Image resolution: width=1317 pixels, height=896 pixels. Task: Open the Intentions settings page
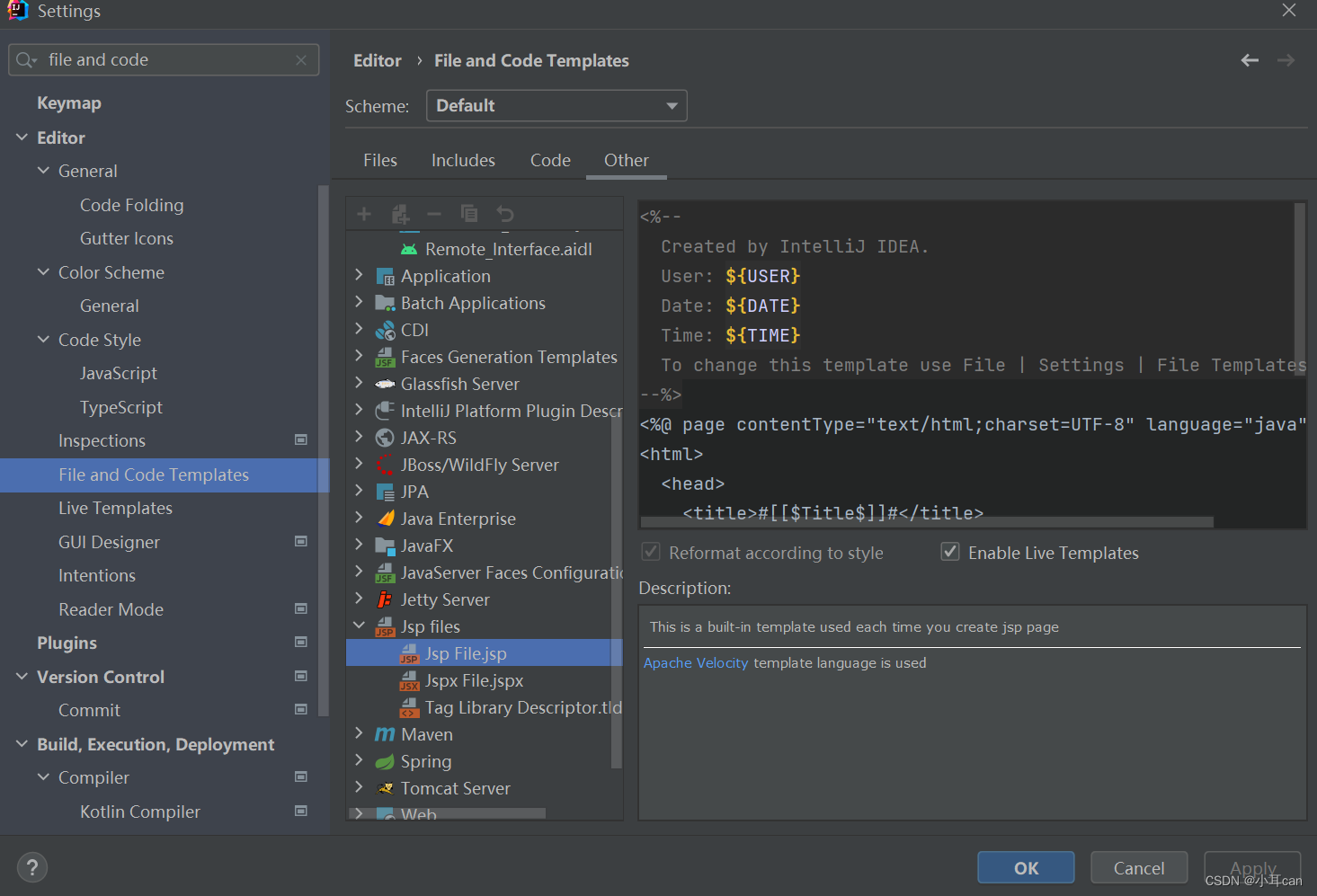97,576
